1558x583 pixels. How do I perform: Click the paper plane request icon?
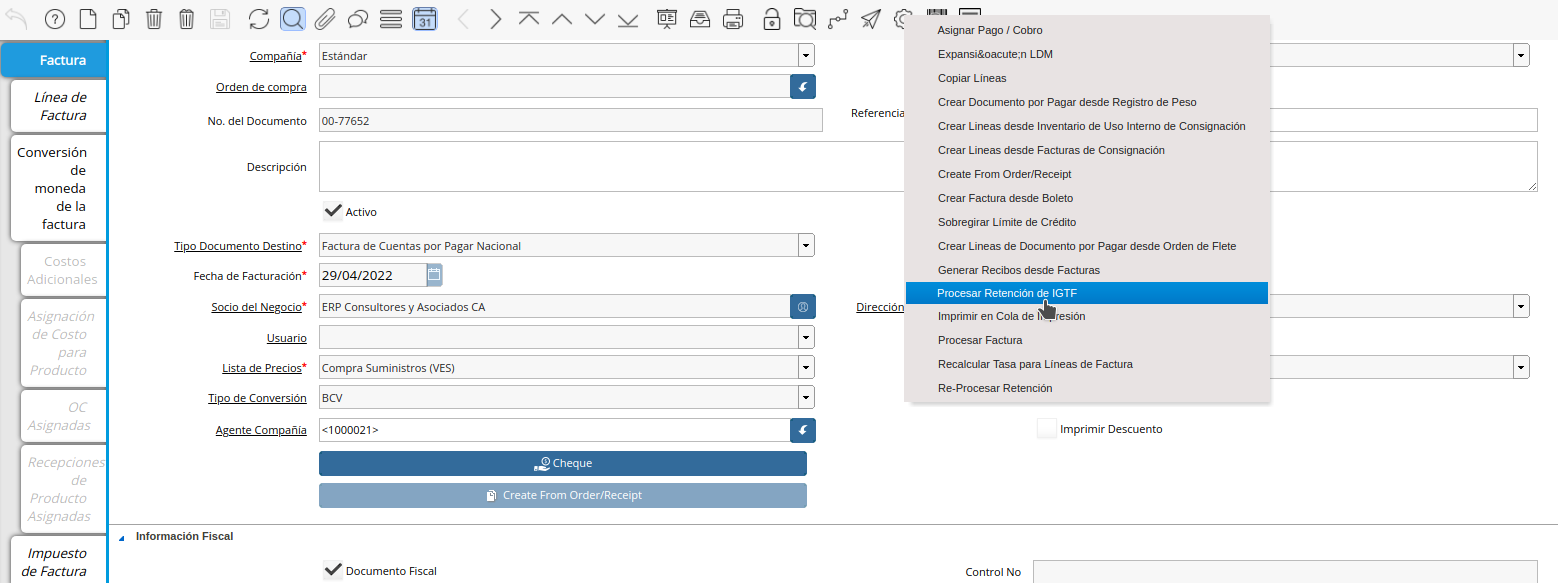point(871,18)
